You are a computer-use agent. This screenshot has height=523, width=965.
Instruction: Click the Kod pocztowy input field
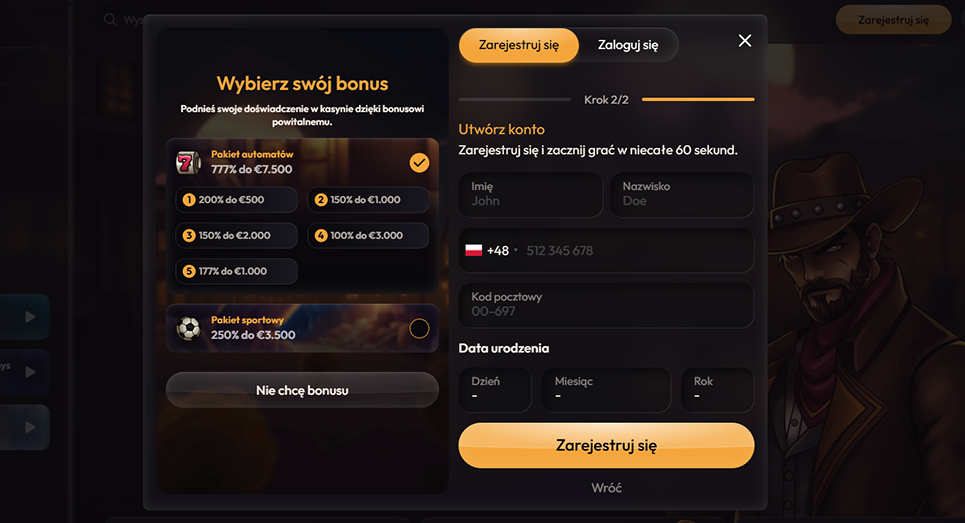pos(606,305)
